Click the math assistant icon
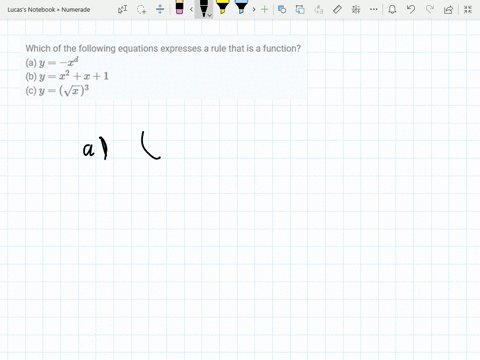This screenshot has width=480, height=360. click(x=356, y=9)
